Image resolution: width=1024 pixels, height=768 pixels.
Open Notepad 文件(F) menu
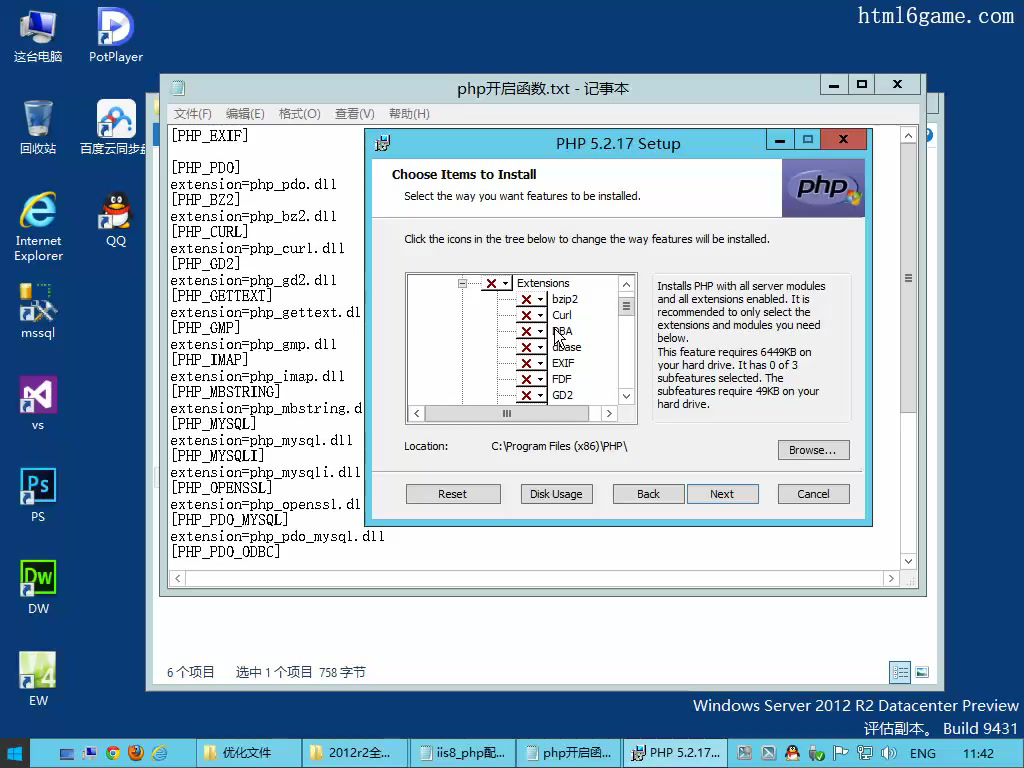point(193,114)
